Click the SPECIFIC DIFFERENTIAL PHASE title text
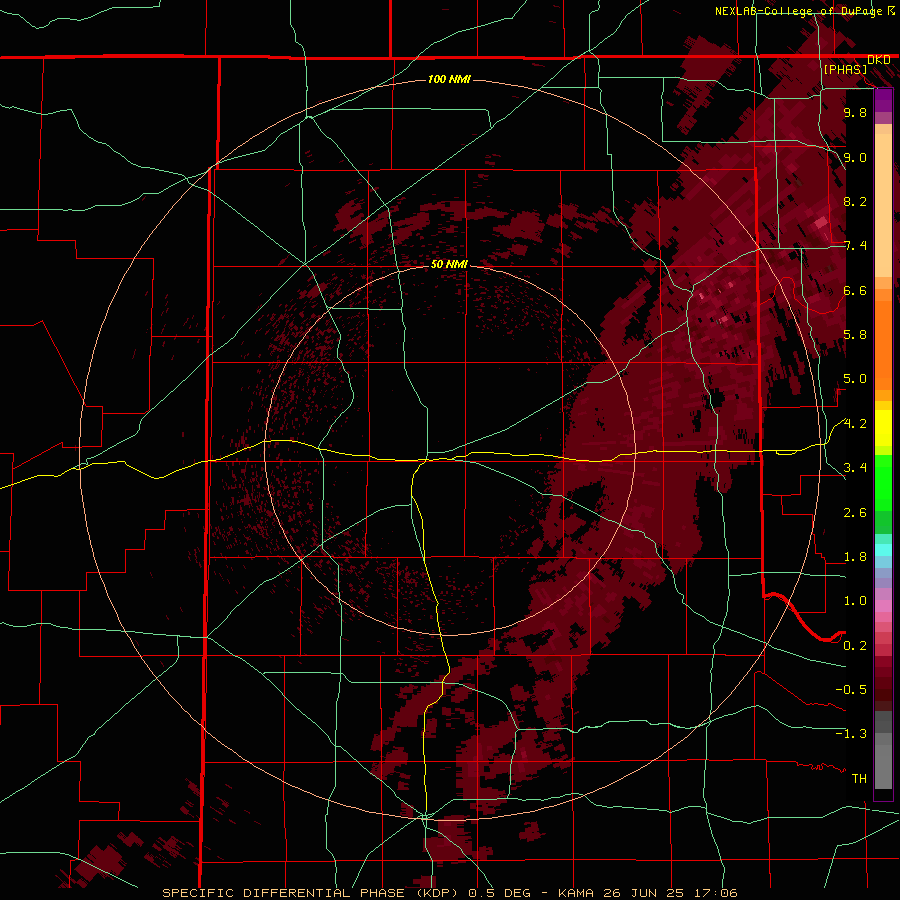Image resolution: width=900 pixels, height=900 pixels. click(x=282, y=893)
